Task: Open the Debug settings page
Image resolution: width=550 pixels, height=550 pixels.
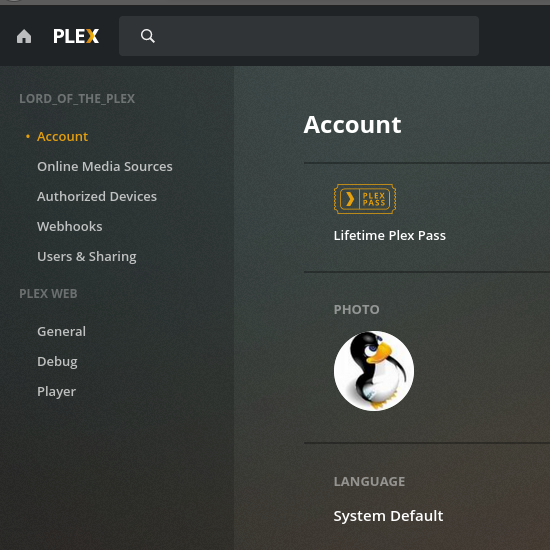Action: pyautogui.click(x=57, y=362)
